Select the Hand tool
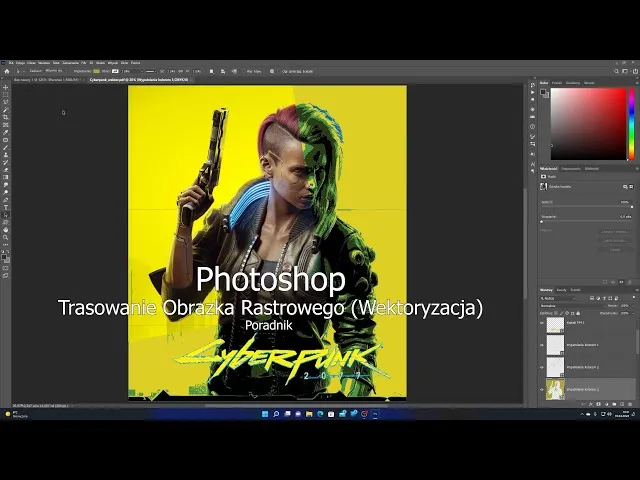640x480 pixels. point(6,230)
